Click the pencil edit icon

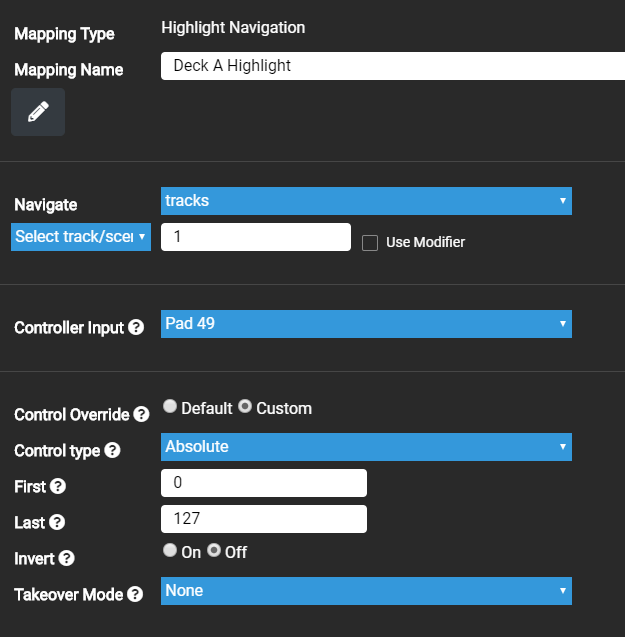(x=38, y=112)
